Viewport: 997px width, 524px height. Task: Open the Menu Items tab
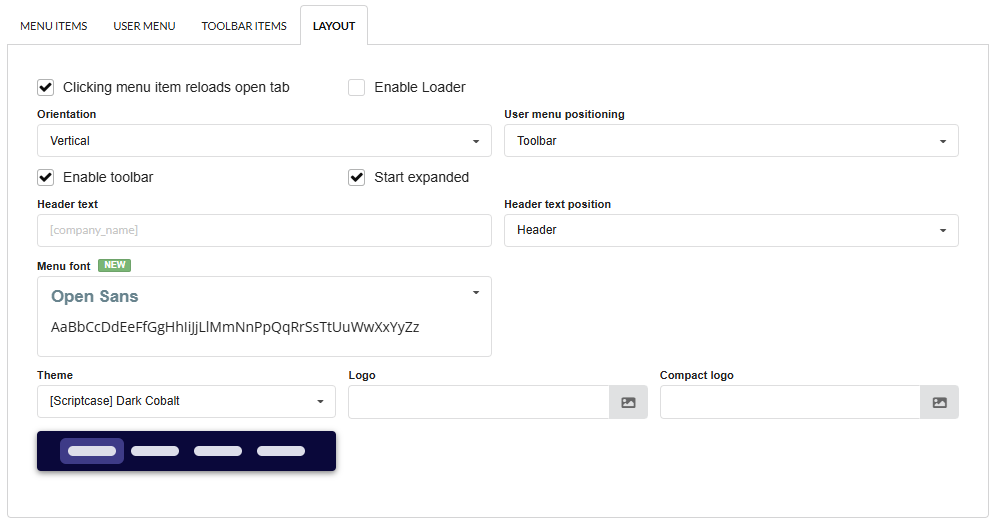(53, 26)
